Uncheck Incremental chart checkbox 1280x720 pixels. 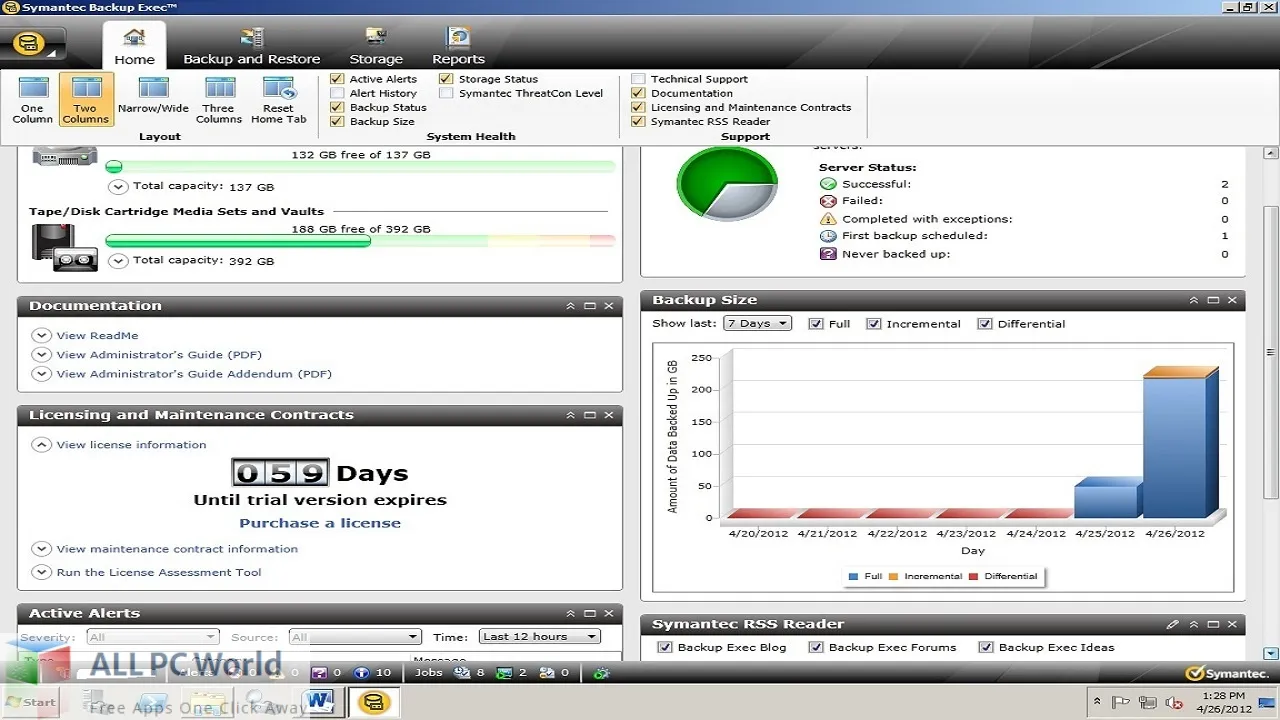874,324
